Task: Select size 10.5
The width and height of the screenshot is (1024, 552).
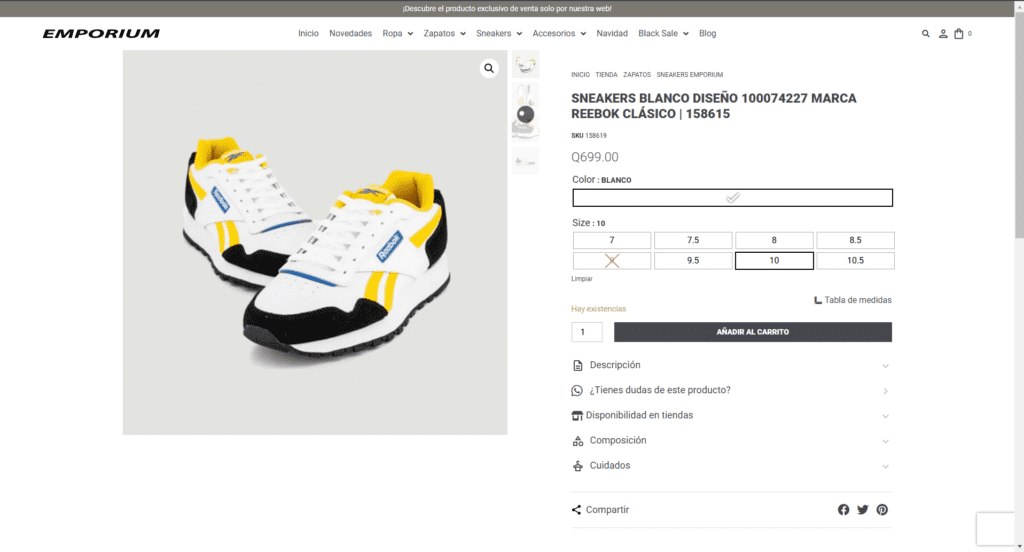Action: (855, 261)
